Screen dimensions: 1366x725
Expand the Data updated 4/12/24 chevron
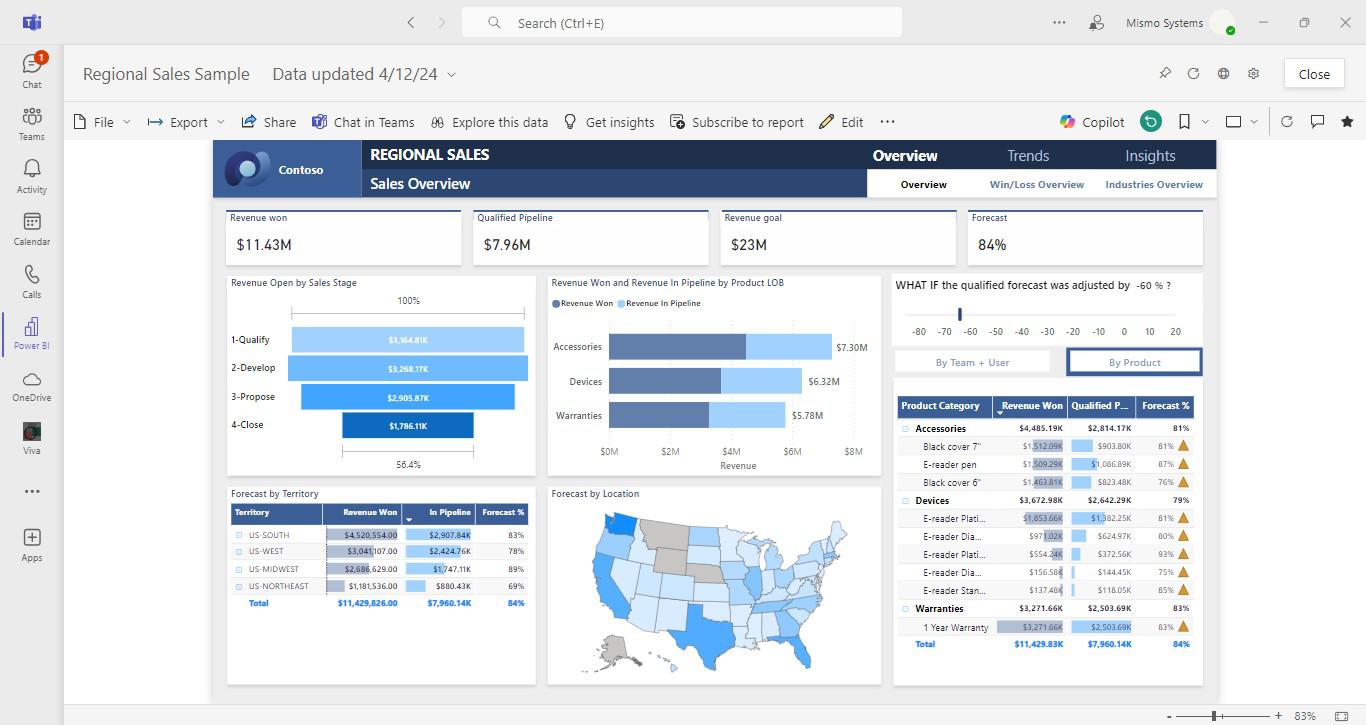451,75
